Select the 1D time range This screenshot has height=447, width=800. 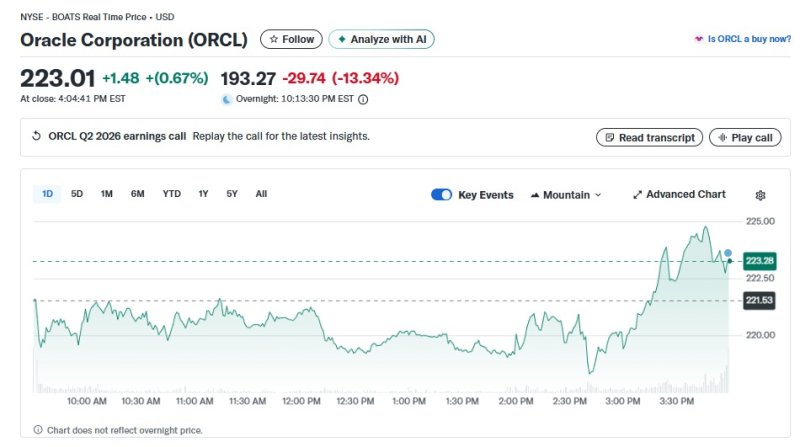[47, 194]
